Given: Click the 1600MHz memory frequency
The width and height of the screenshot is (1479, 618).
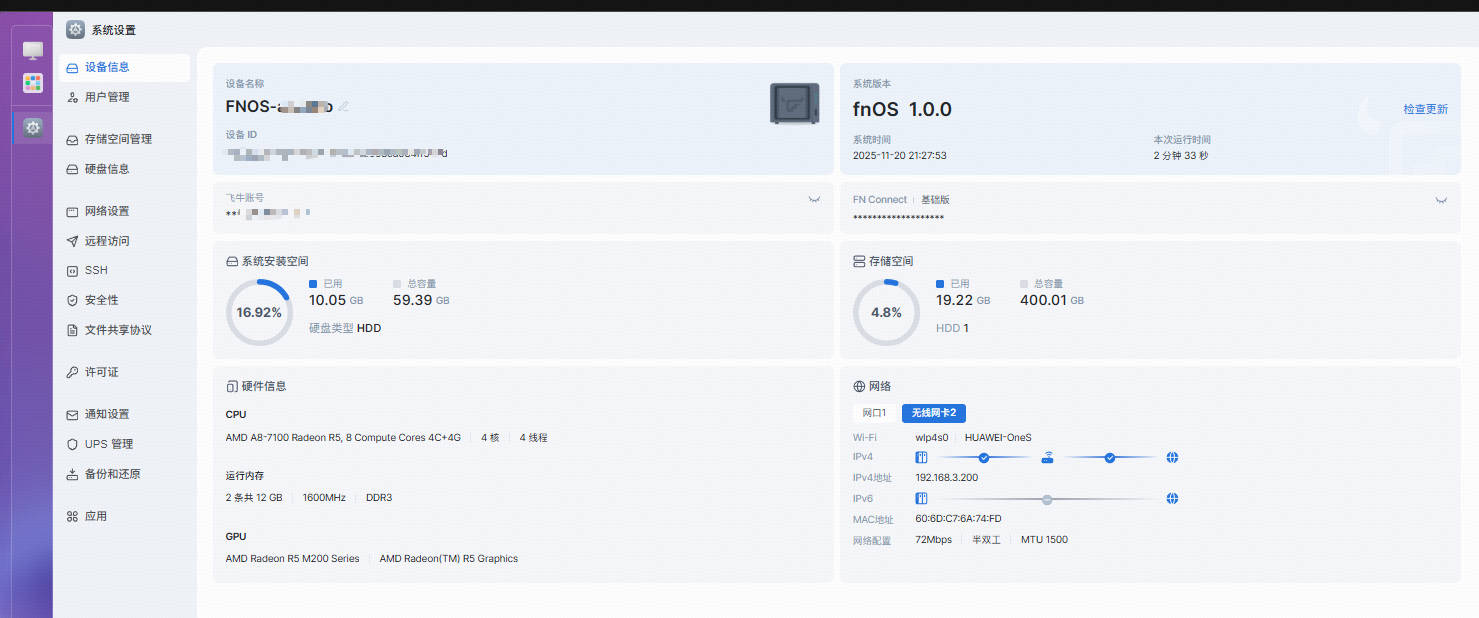Looking at the screenshot, I should (324, 498).
